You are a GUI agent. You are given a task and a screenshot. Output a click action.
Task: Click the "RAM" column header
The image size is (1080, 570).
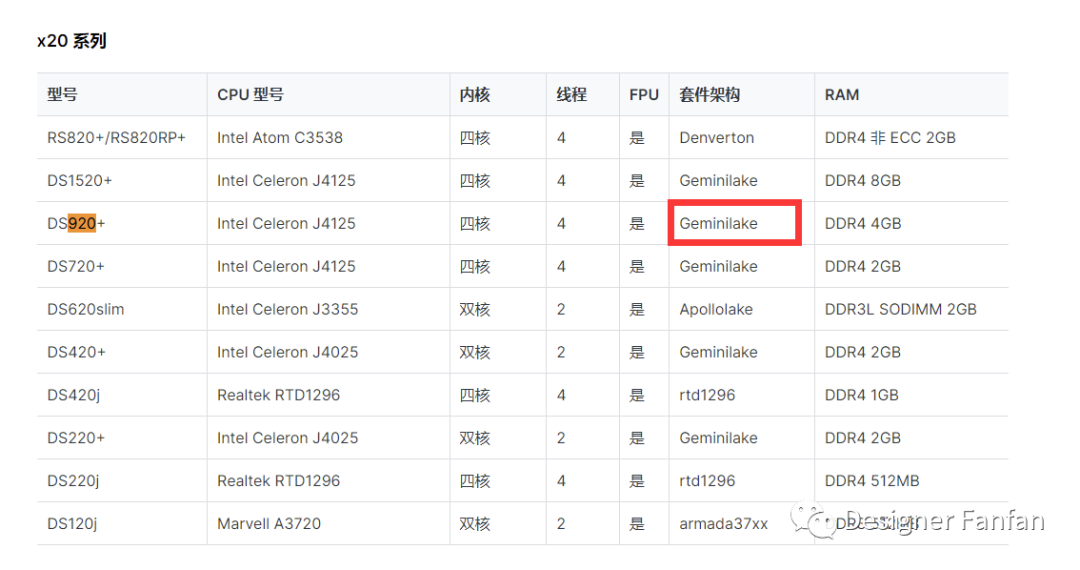point(842,95)
